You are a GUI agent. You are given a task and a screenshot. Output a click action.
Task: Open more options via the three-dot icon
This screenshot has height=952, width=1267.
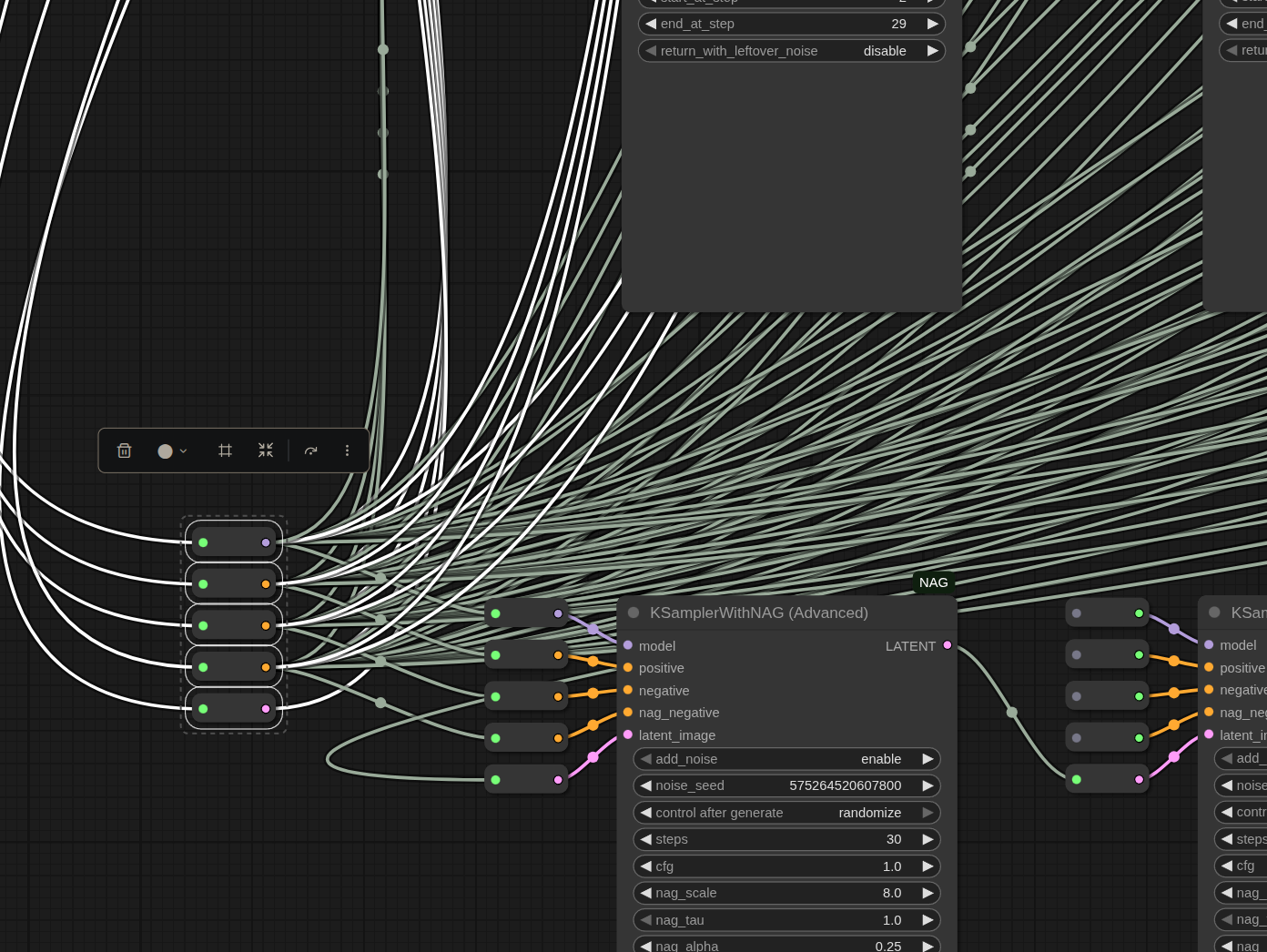tap(347, 451)
